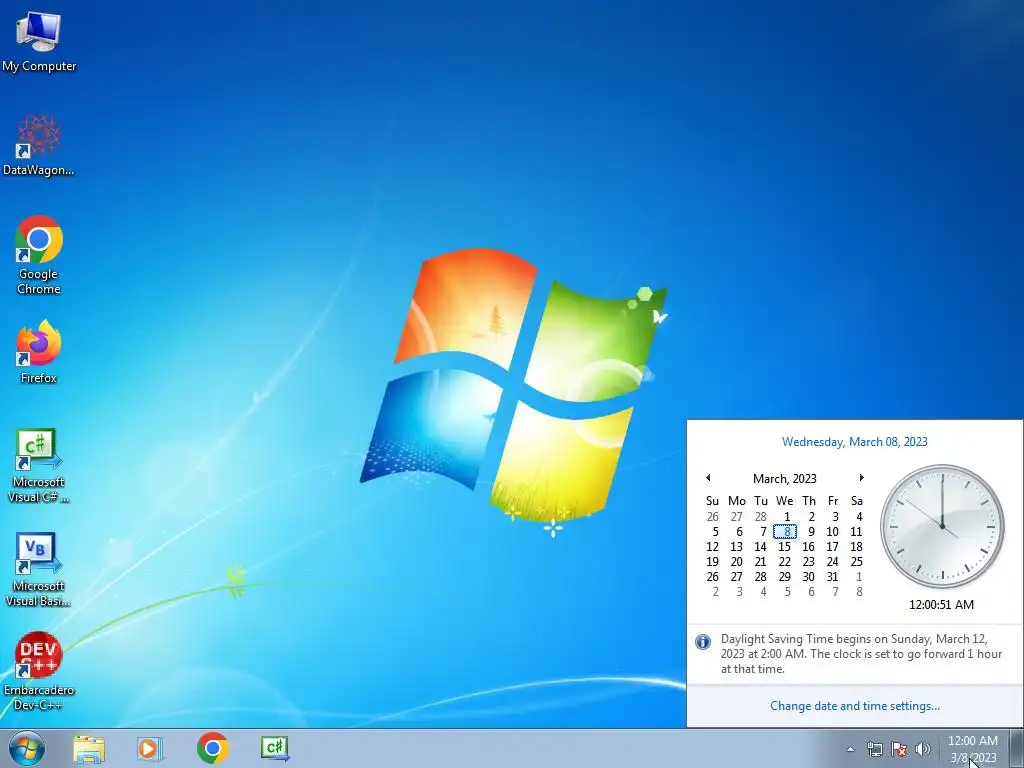Select March 31 in the calendar
The image size is (1024, 768).
point(833,577)
